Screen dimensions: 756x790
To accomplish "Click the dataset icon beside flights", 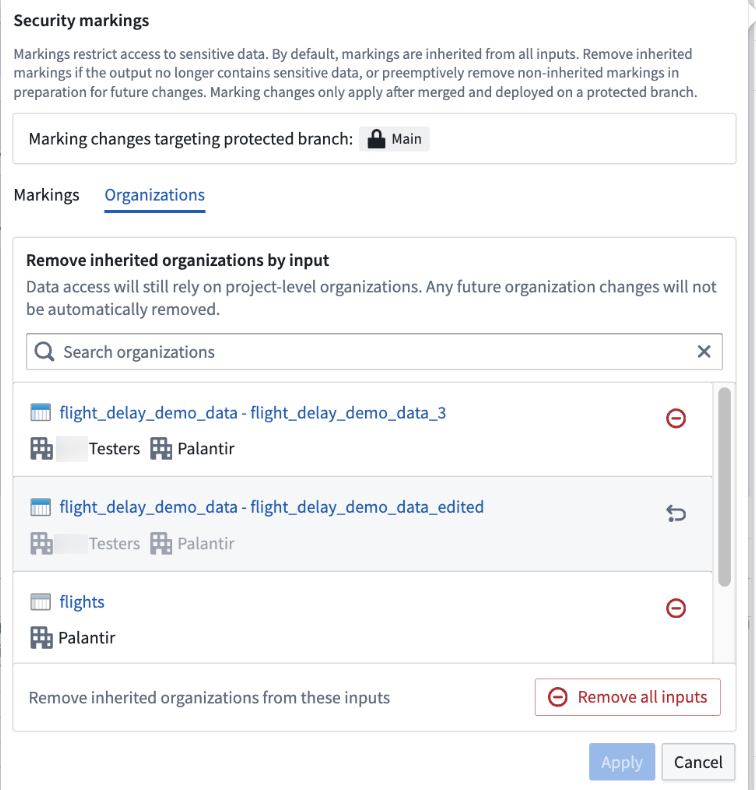I will [x=41, y=602].
